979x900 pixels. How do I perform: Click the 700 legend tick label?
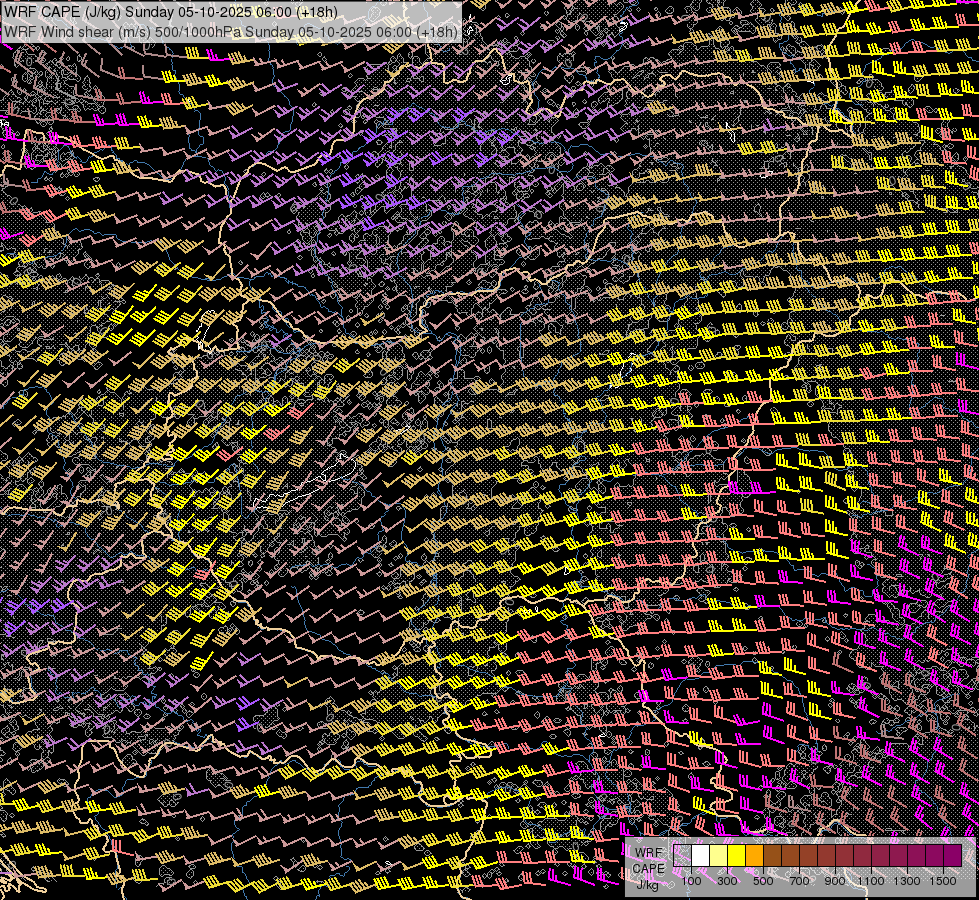[x=799, y=881]
